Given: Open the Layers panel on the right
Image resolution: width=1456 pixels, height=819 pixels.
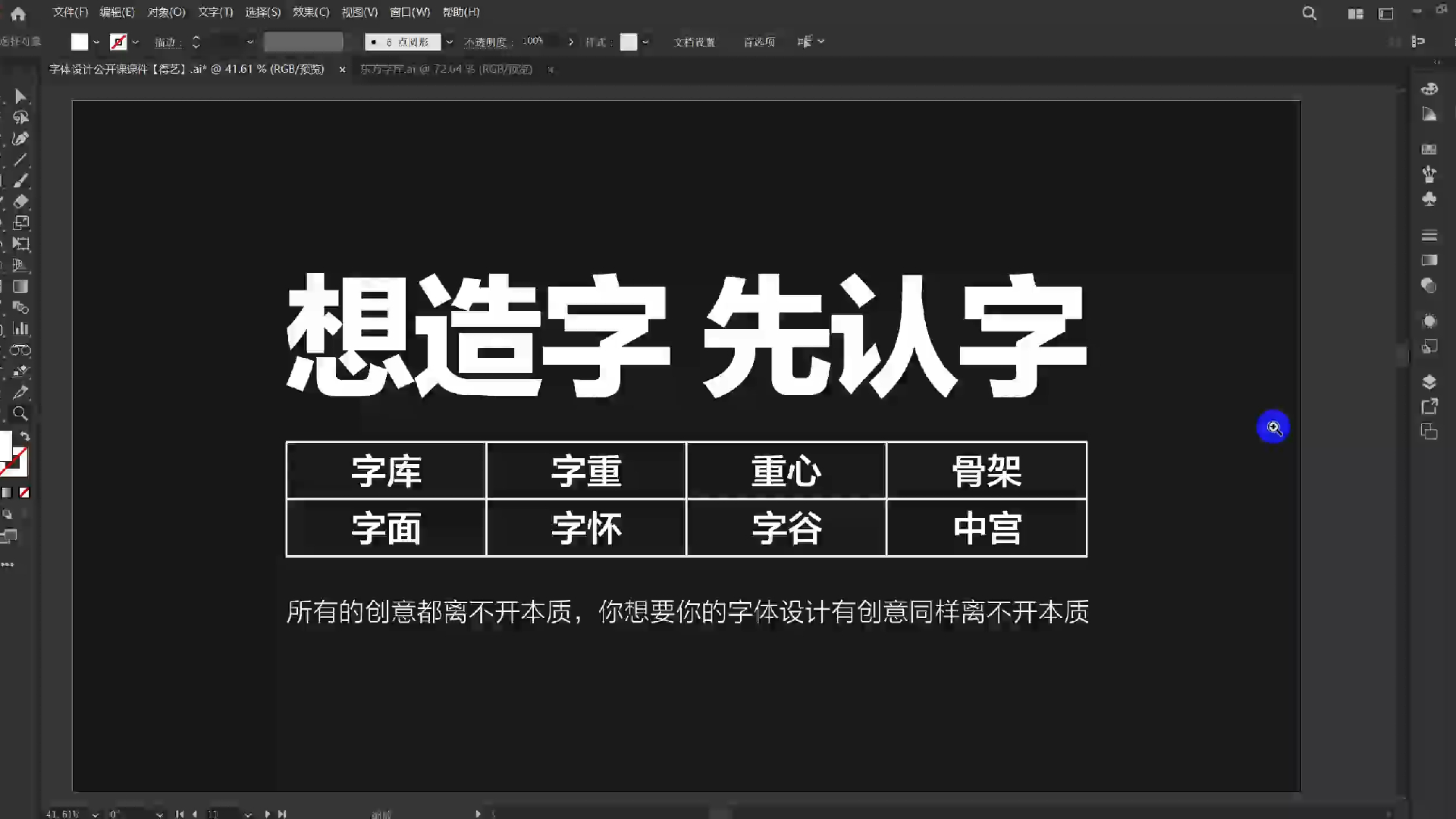Looking at the screenshot, I should pyautogui.click(x=1429, y=382).
